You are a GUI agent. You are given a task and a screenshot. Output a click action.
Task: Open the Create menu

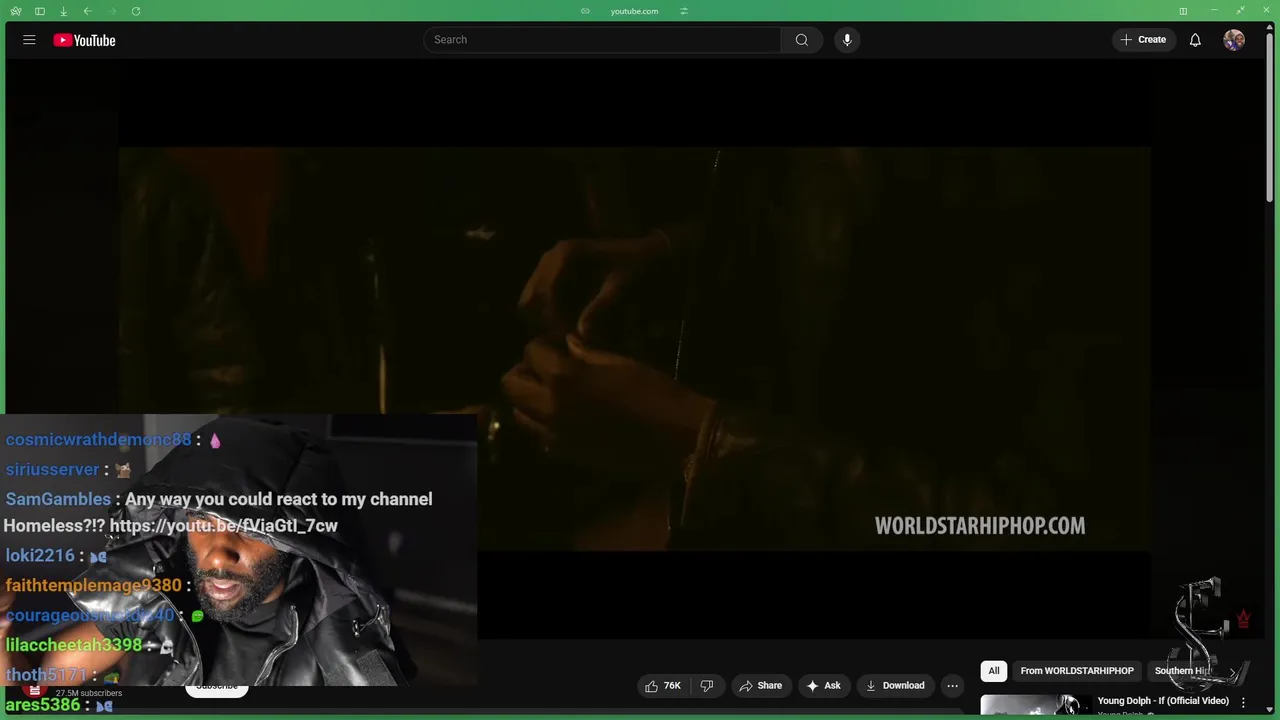click(x=1143, y=40)
